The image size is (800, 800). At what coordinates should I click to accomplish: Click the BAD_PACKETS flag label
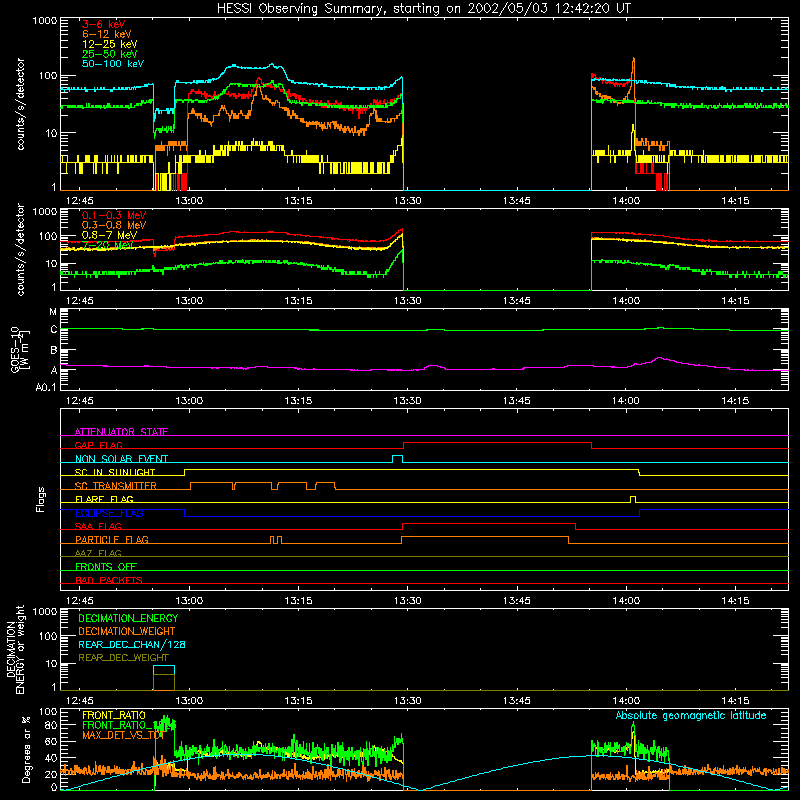coord(109,580)
